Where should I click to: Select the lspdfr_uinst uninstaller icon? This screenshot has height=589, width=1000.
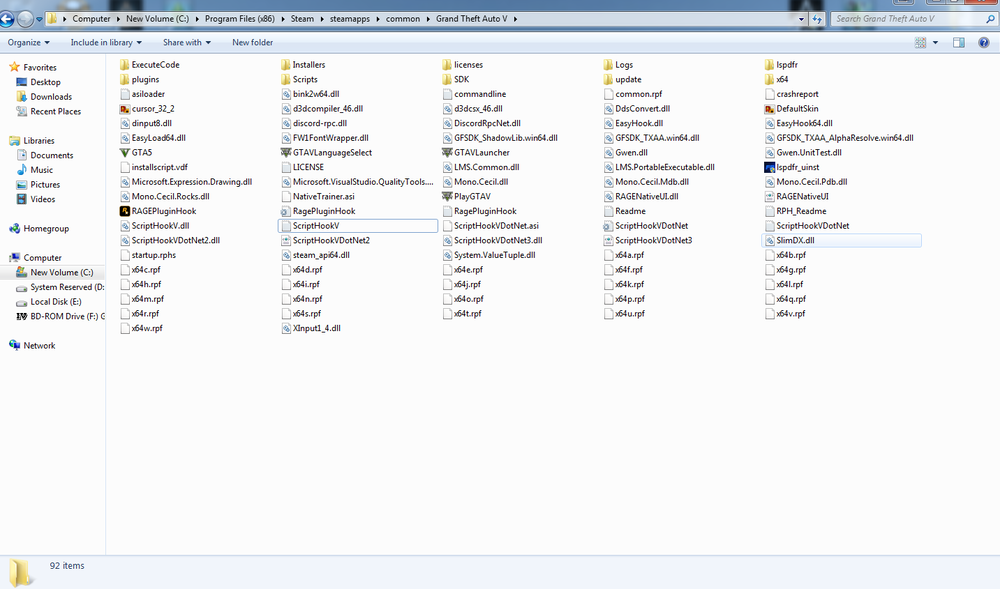coord(769,168)
